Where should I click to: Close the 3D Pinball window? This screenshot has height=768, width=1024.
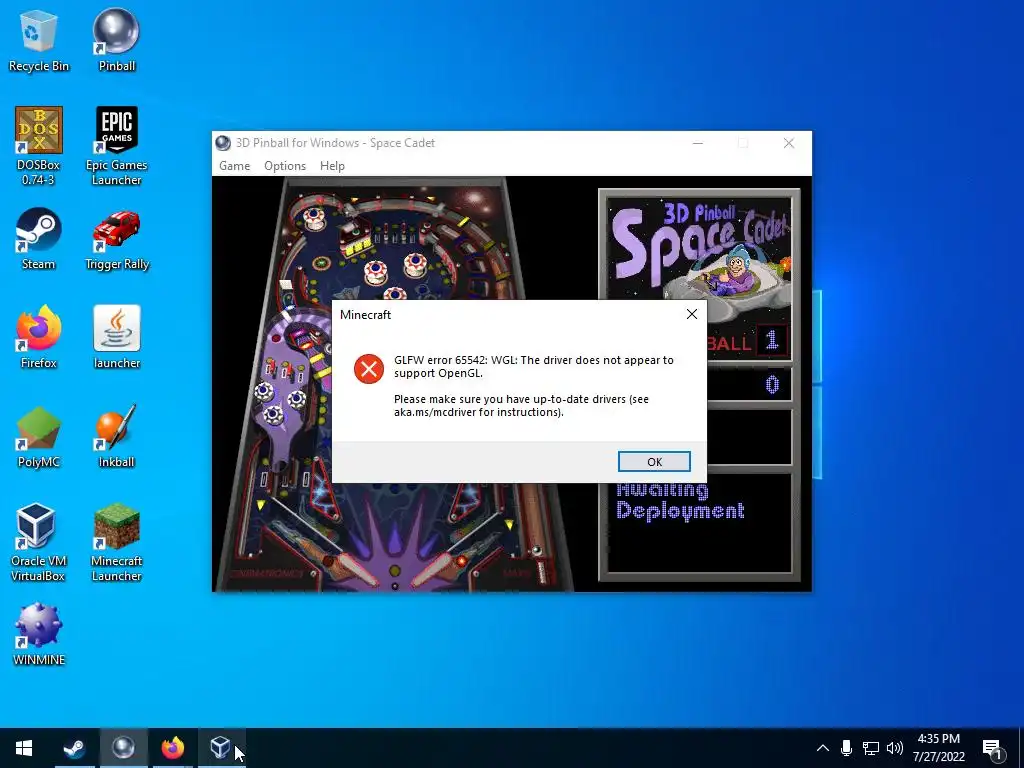click(x=789, y=143)
